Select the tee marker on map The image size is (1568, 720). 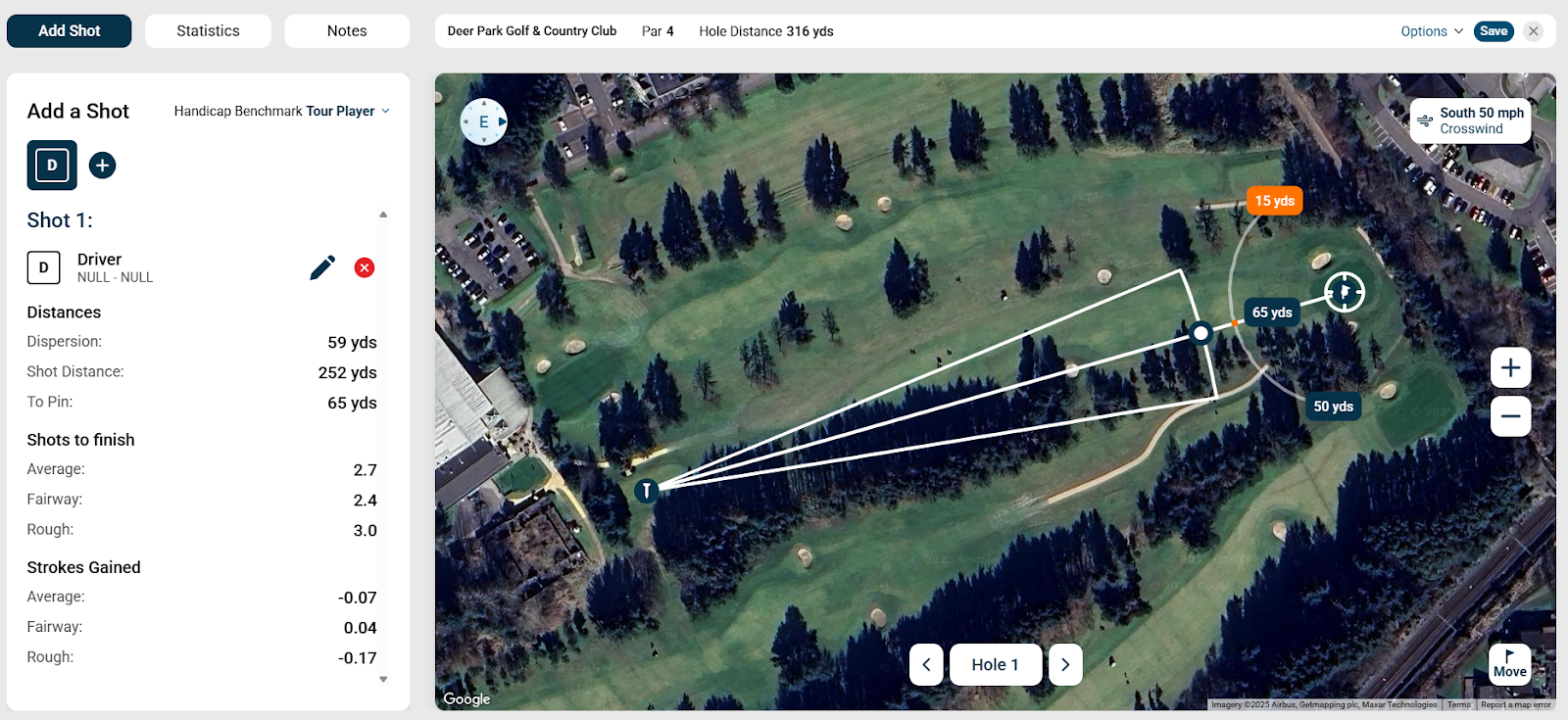pyautogui.click(x=646, y=490)
